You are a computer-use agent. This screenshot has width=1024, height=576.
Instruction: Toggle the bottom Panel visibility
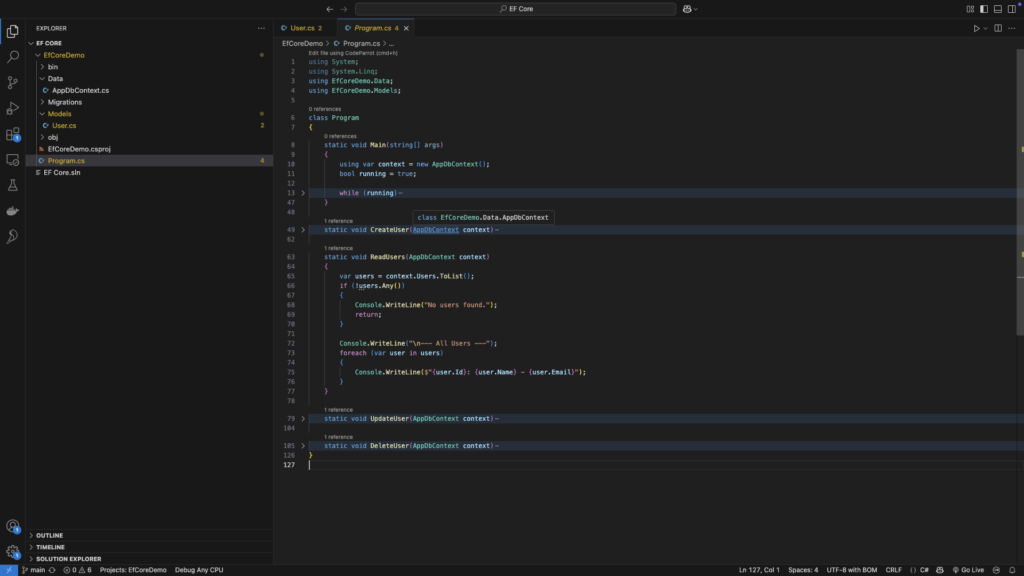(x=998, y=9)
